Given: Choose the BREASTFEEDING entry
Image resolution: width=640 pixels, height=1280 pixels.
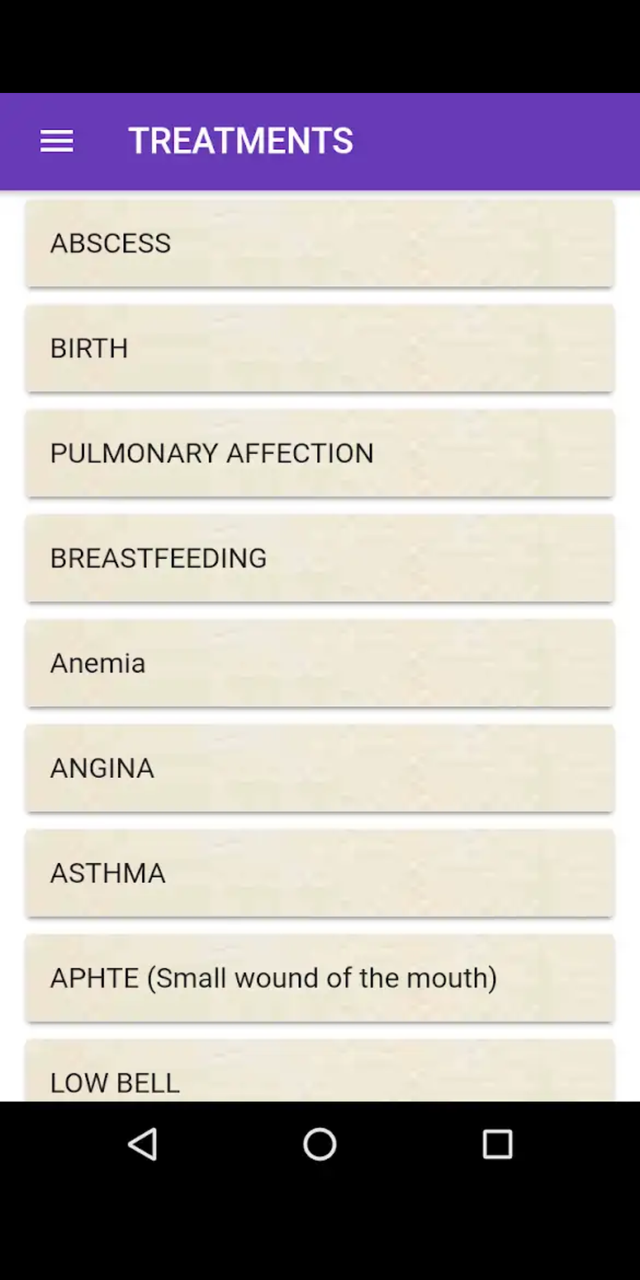Looking at the screenshot, I should (x=320, y=558).
